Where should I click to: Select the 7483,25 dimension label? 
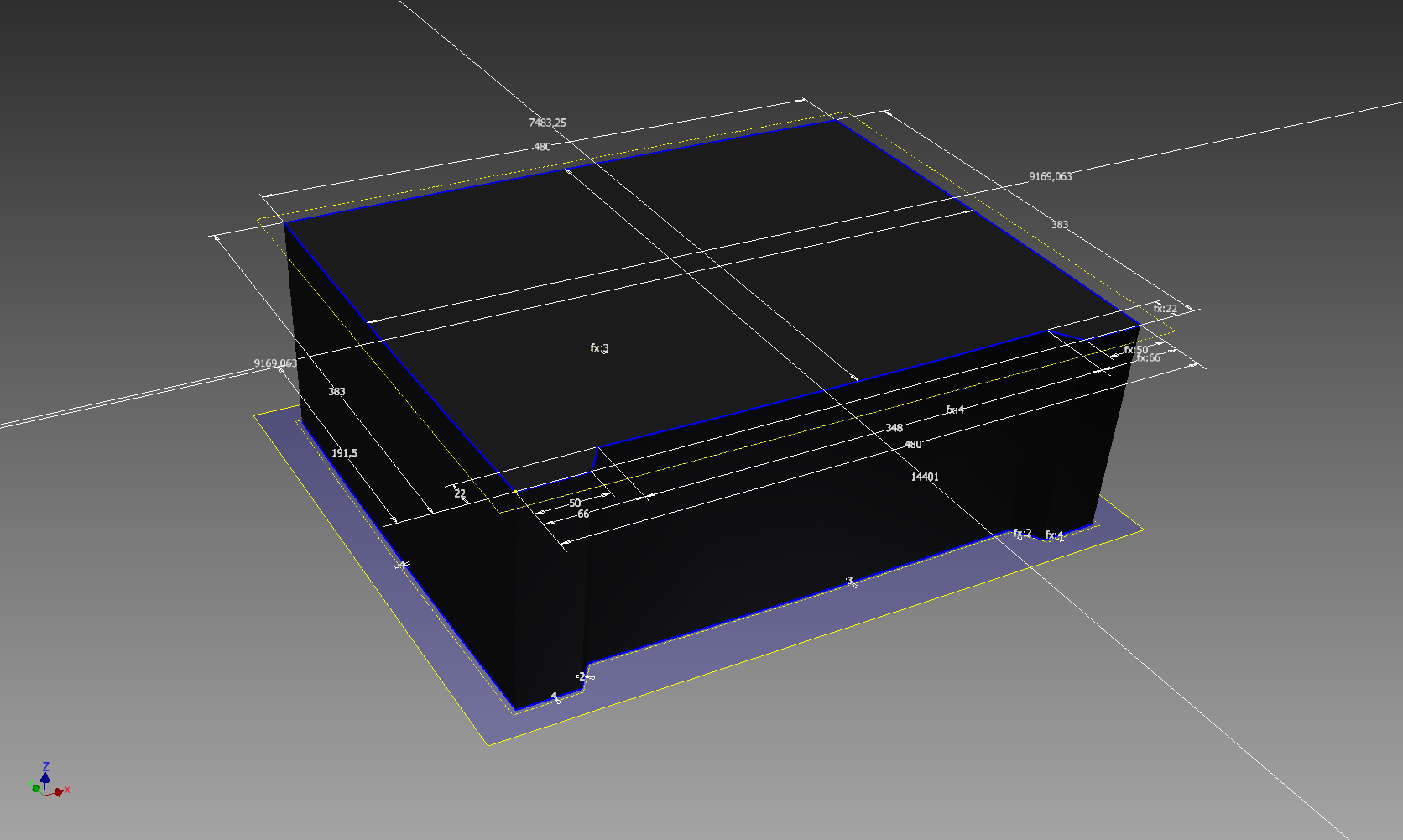tap(547, 123)
